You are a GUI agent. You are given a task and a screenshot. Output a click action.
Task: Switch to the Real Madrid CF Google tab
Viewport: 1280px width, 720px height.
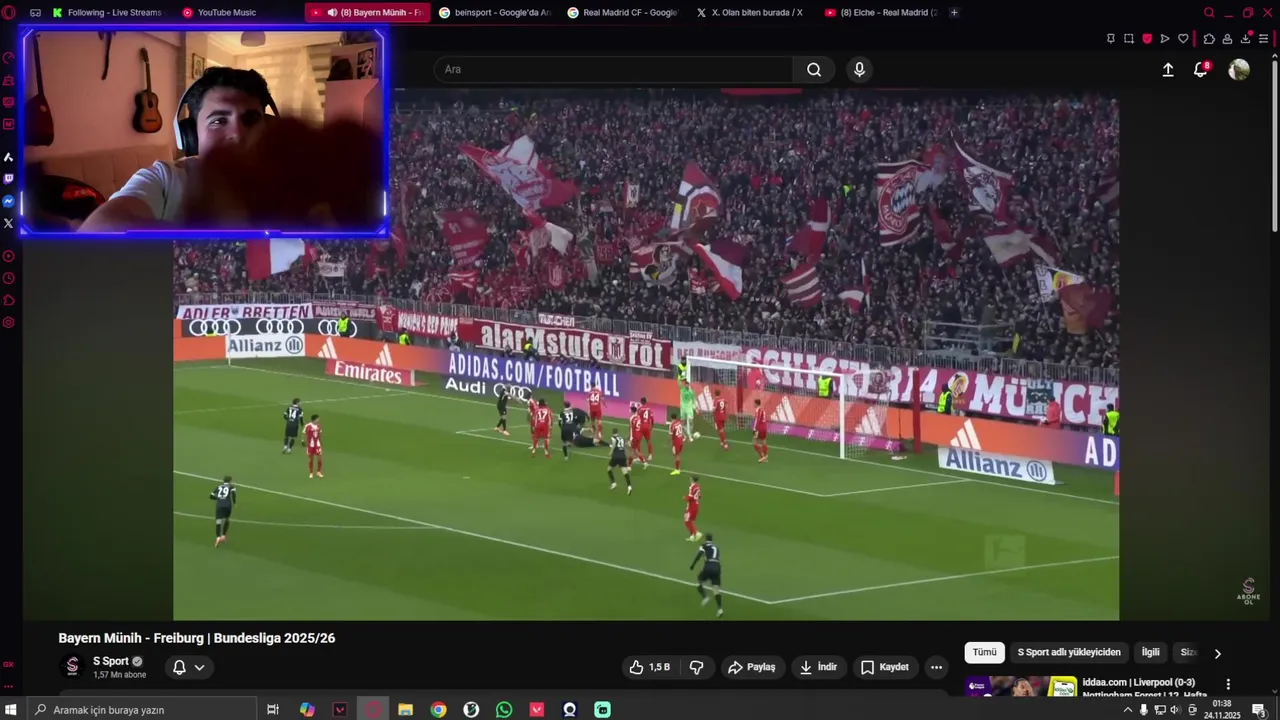(623, 13)
